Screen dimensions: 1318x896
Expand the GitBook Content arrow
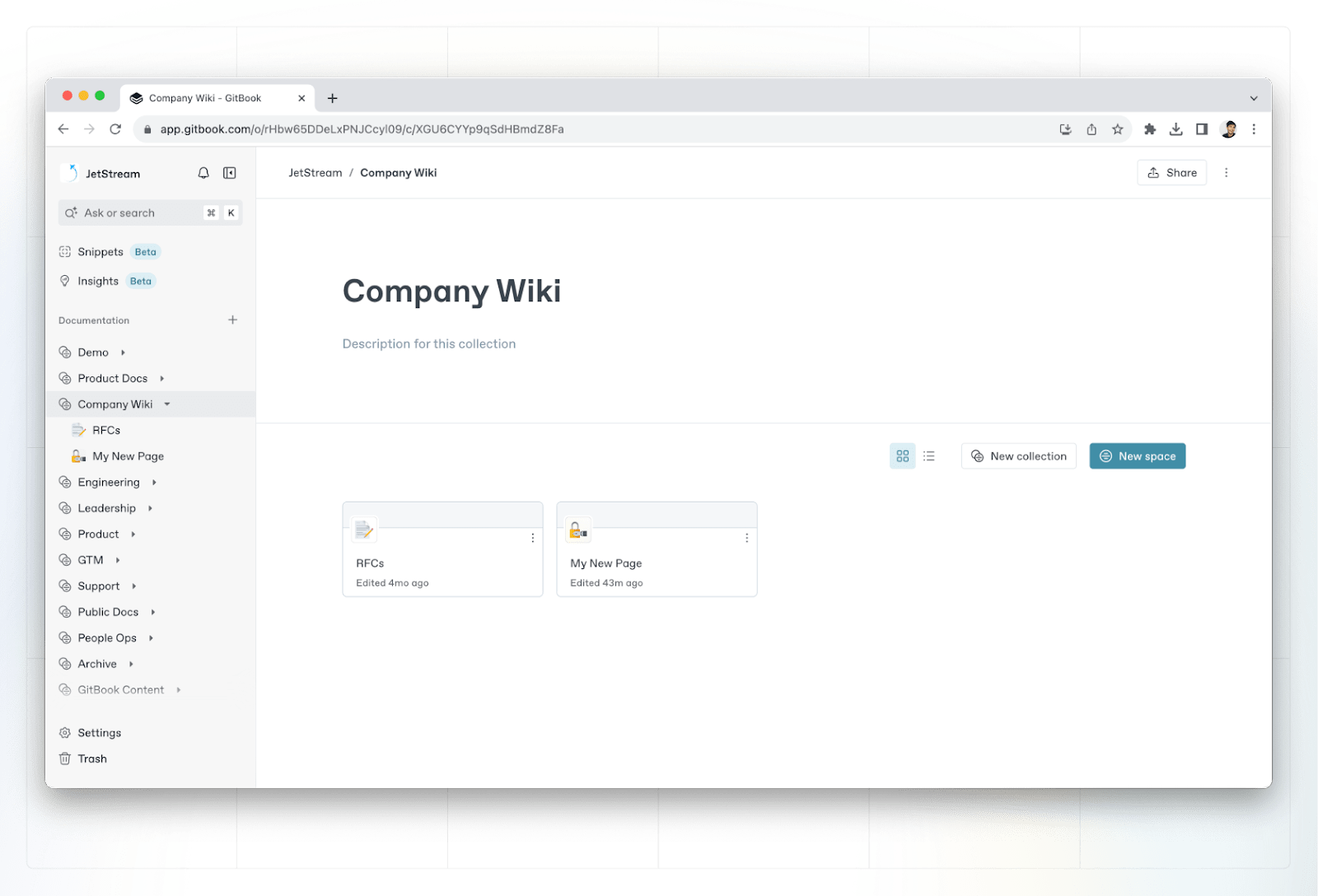179,690
